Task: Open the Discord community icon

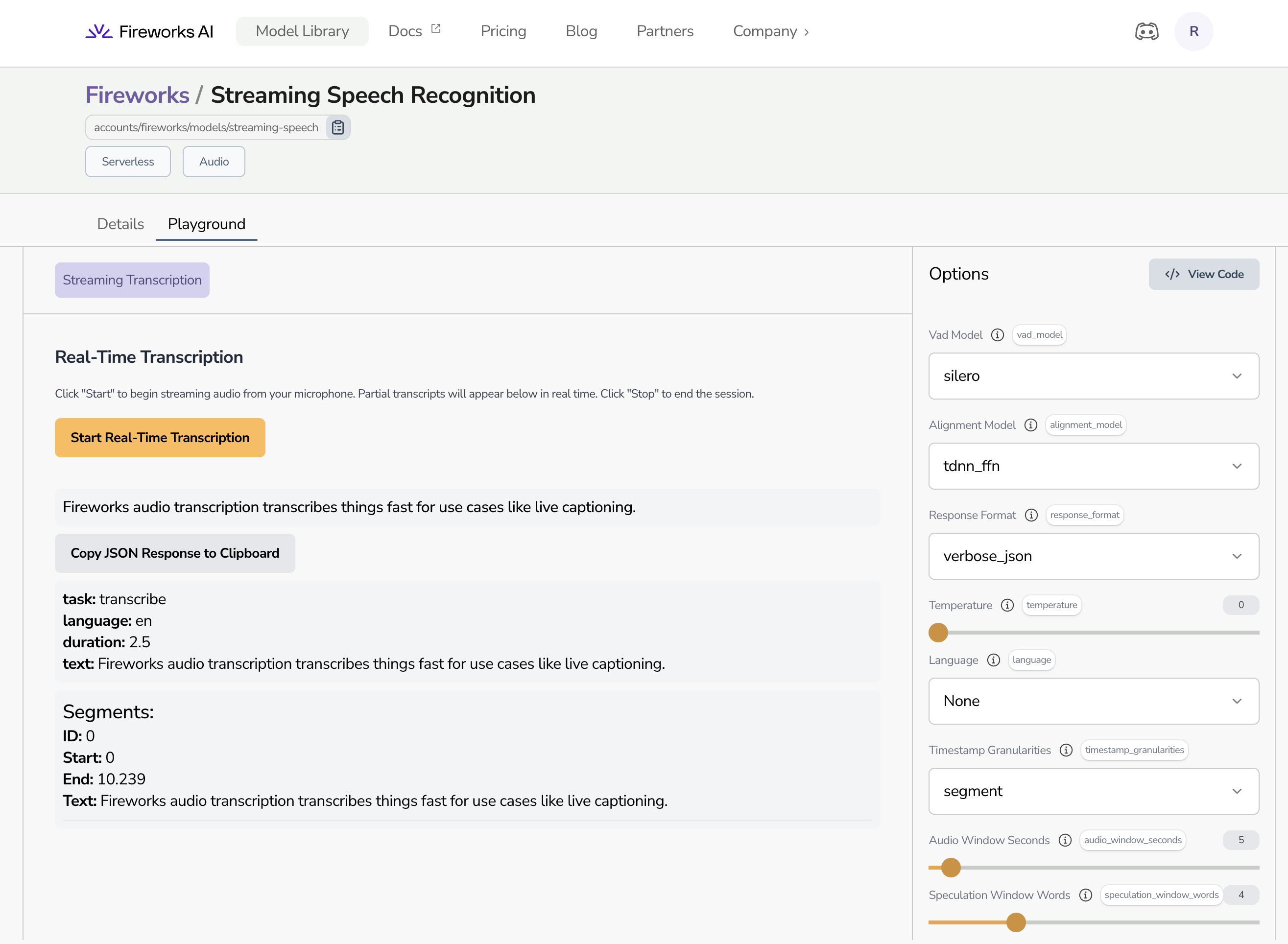Action: 1146,31
